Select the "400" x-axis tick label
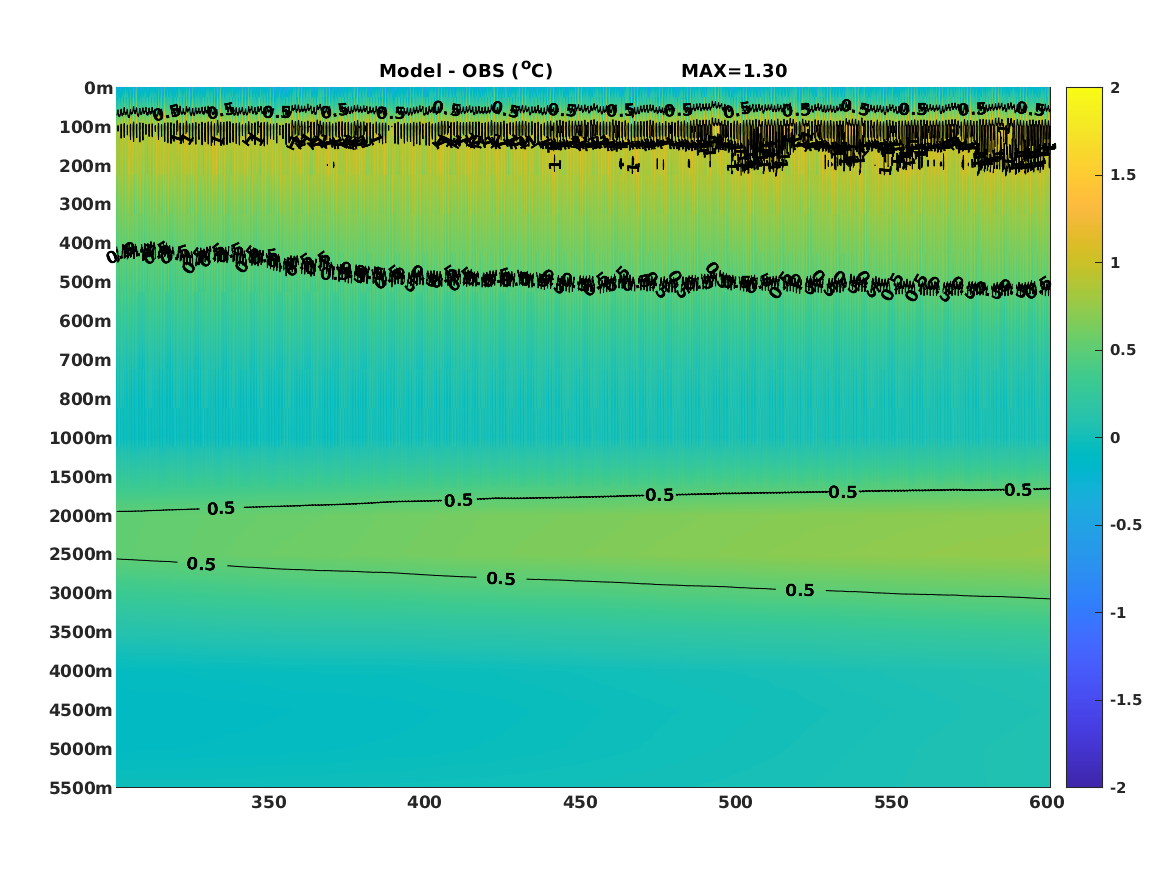The width and height of the screenshot is (1167, 875). (x=424, y=803)
